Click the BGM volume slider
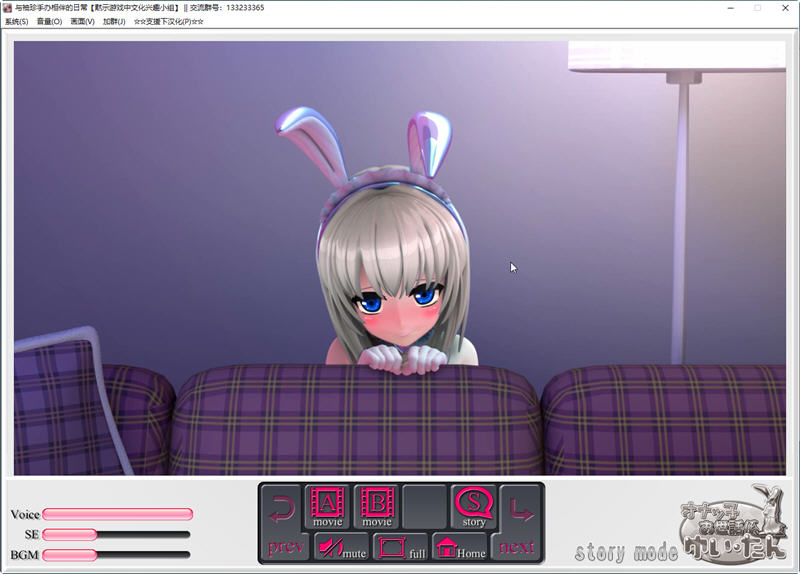800x574 pixels. tap(117, 554)
